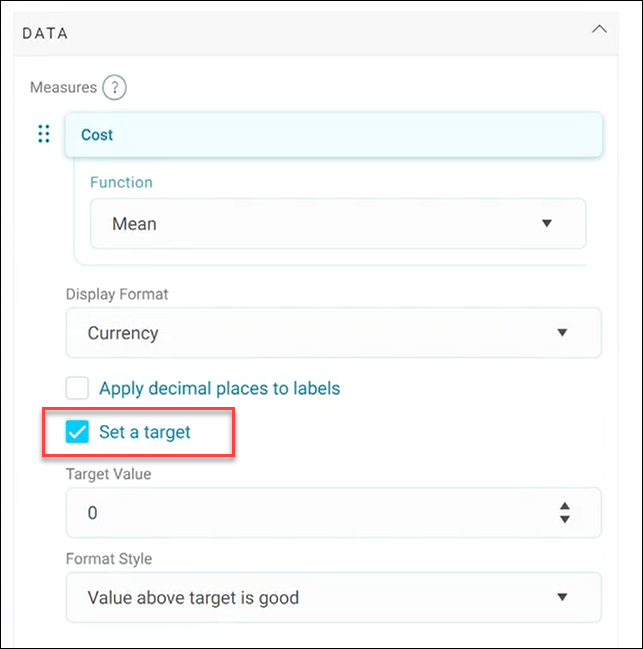Select the Cost measure item
643x649 pixels.
(x=333, y=135)
